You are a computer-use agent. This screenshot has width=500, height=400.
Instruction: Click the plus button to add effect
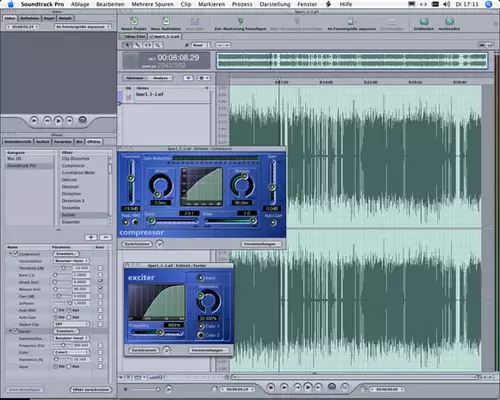[91, 237]
